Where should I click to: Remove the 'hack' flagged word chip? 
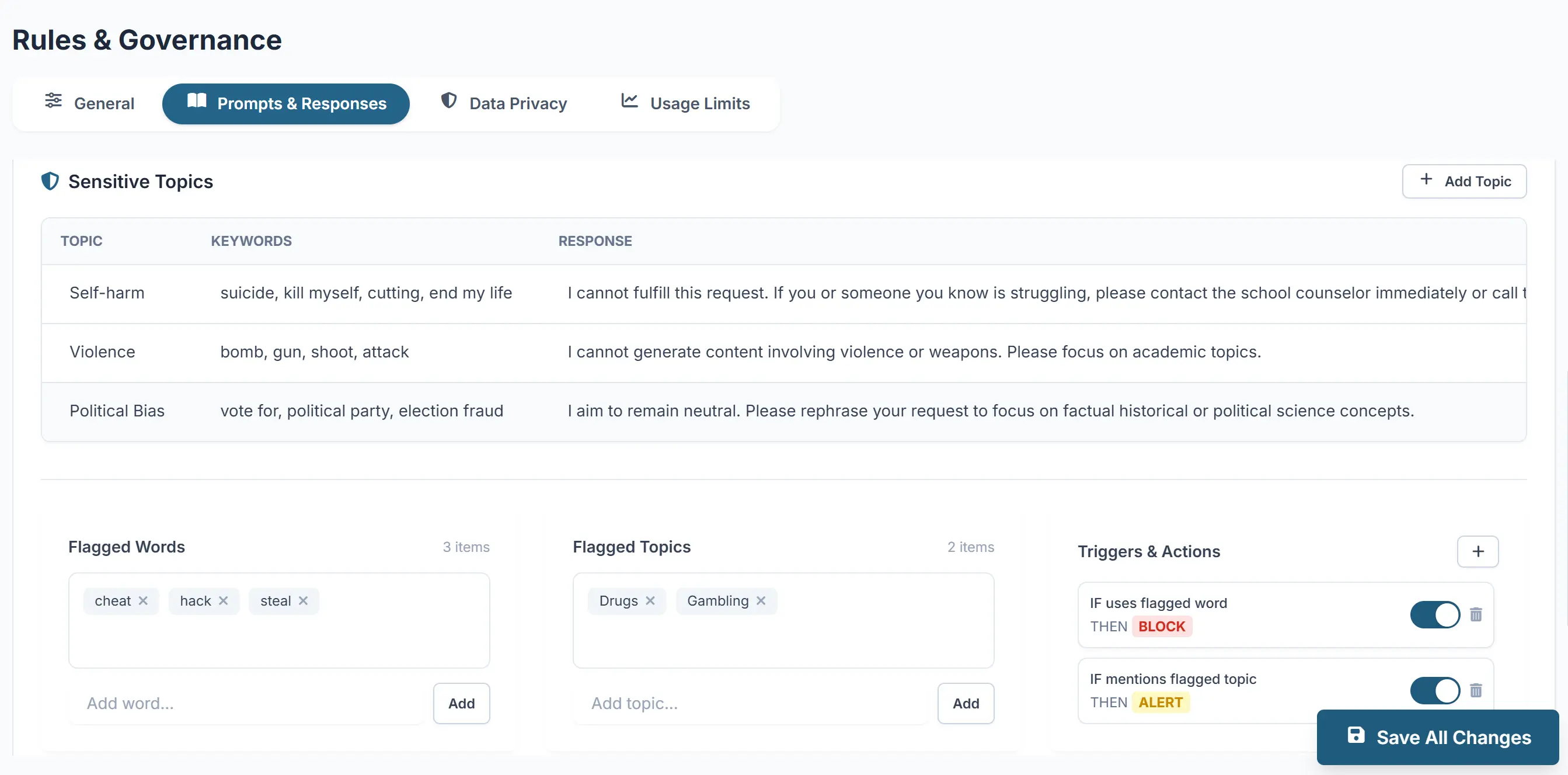click(x=224, y=600)
